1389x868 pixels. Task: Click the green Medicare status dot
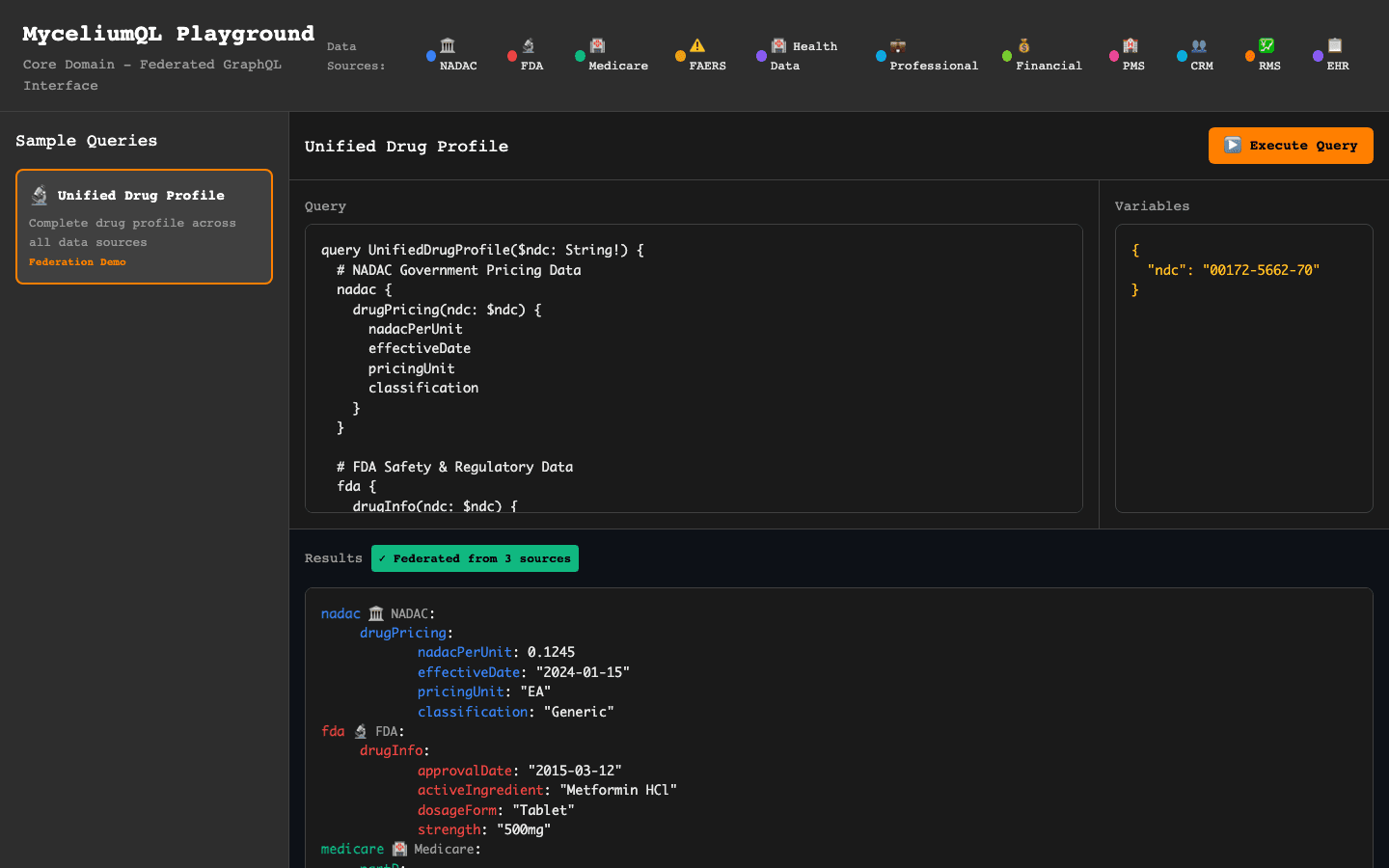click(581, 56)
